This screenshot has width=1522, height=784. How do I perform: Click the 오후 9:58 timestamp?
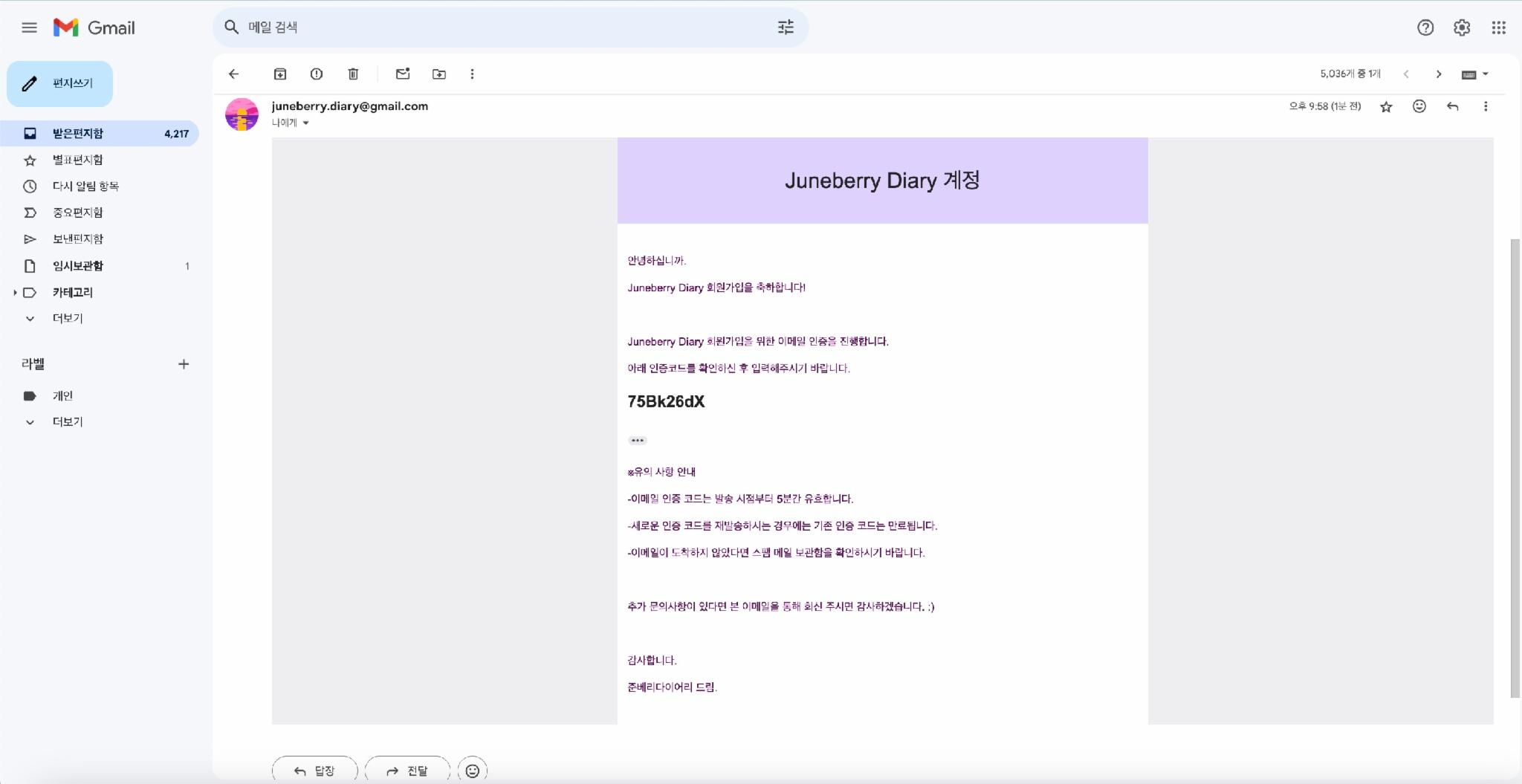(1325, 106)
